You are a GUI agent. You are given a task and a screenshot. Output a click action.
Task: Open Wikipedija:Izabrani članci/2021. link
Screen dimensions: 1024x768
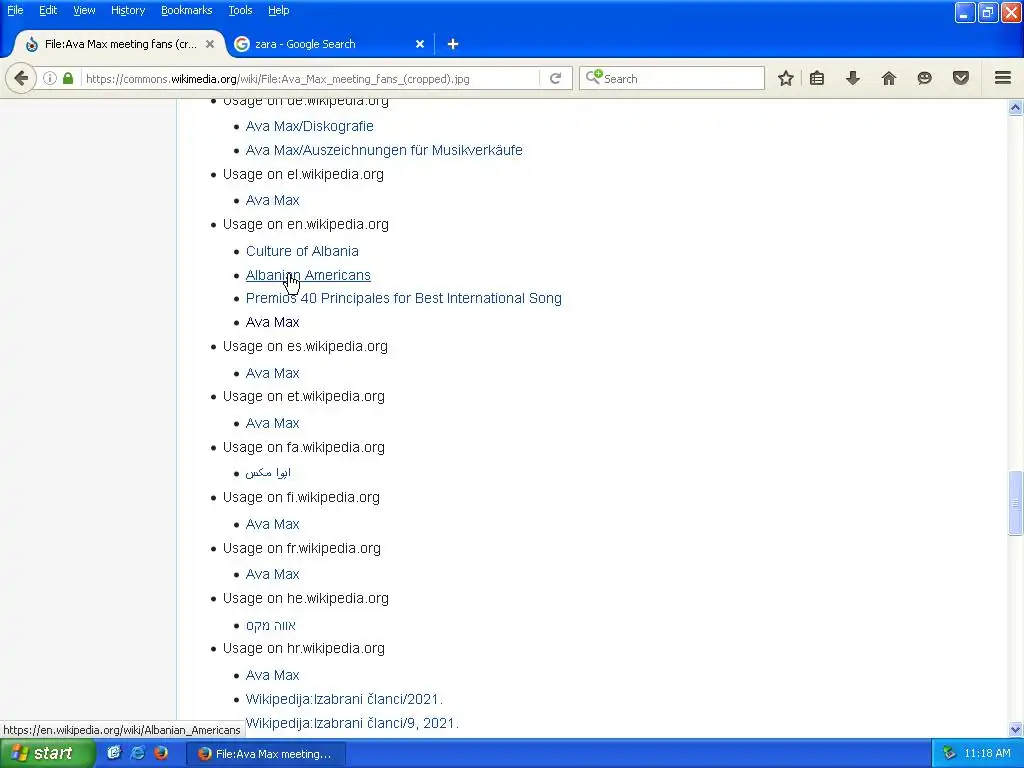(344, 699)
